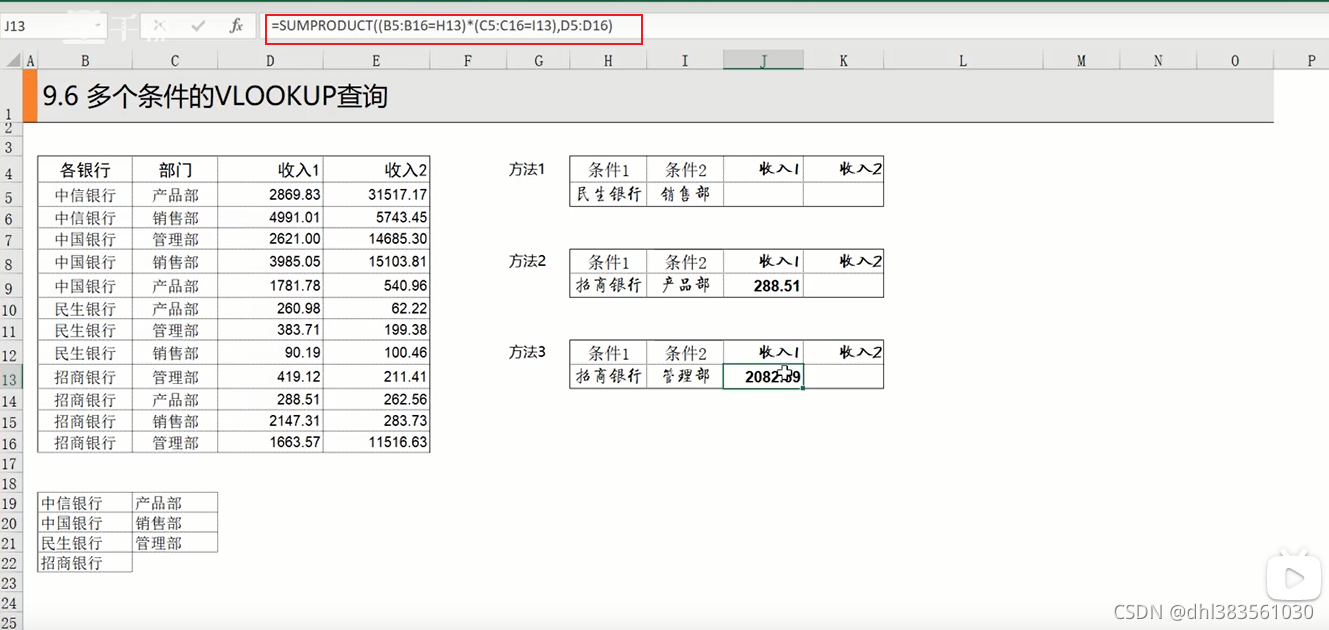Select cell I9 产品部 in 方法2 table
Screen dimensions: 1329x630
685,286
